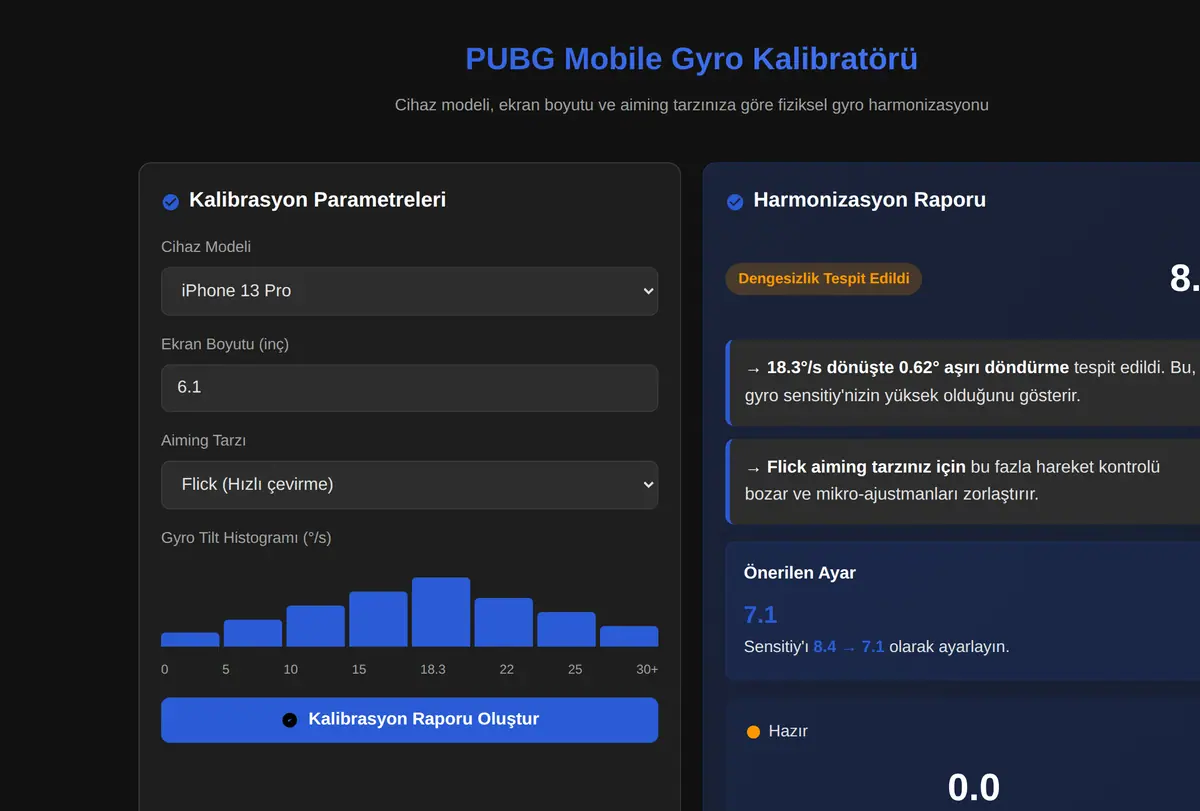Click the PUBG Mobile Gyro Kalibratörü title

coord(692,59)
